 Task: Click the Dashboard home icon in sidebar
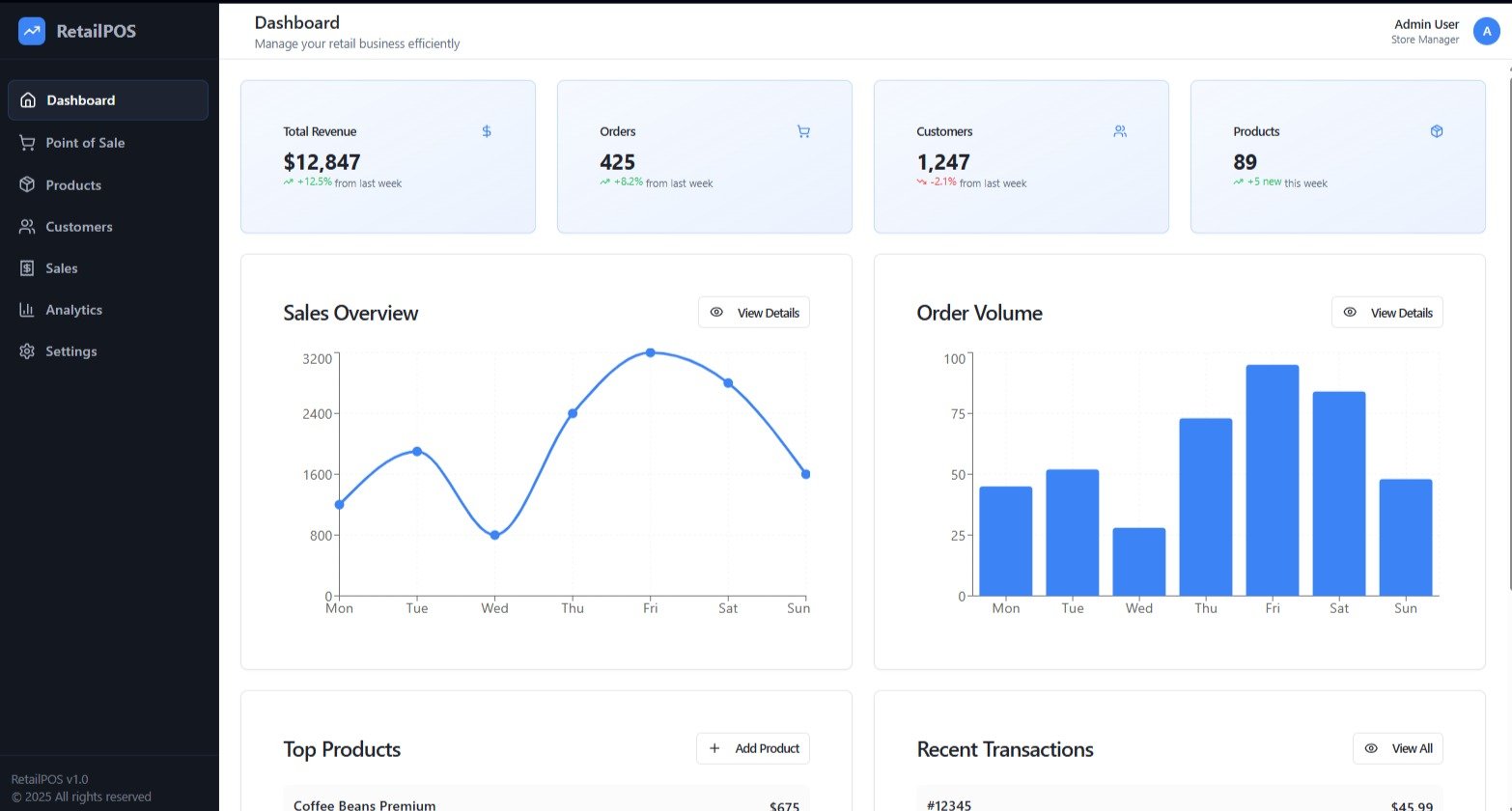(28, 100)
